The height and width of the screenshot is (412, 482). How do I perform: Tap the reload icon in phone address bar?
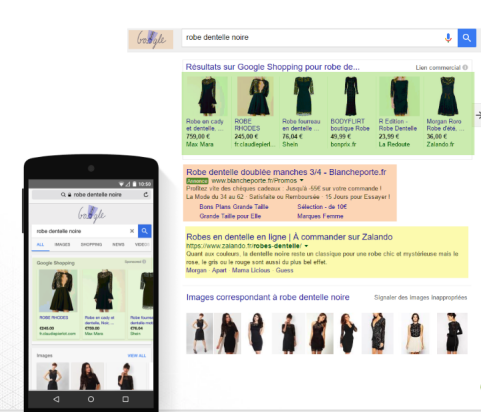click(146, 194)
